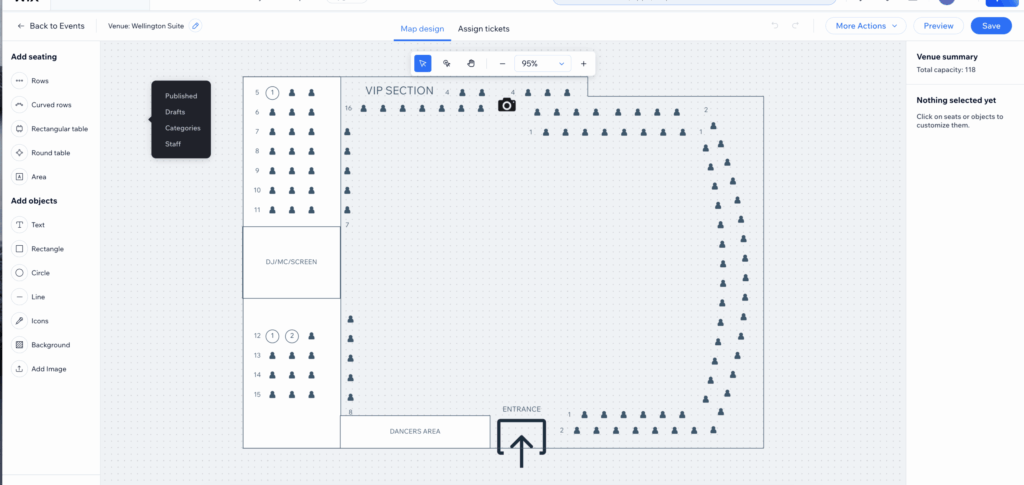This screenshot has height=485, width=1024.
Task: Choose Drafts in the popup menu
Action: click(x=175, y=112)
